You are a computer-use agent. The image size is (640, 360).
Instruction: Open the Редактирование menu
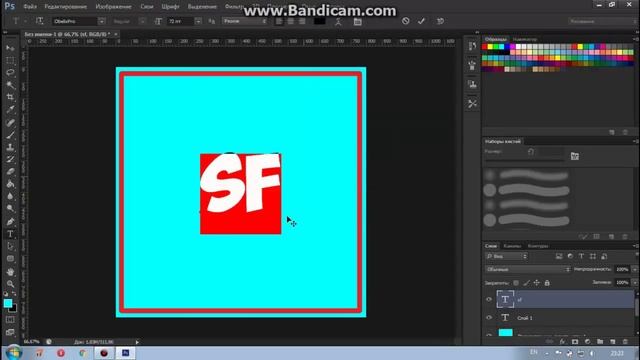coord(66,7)
